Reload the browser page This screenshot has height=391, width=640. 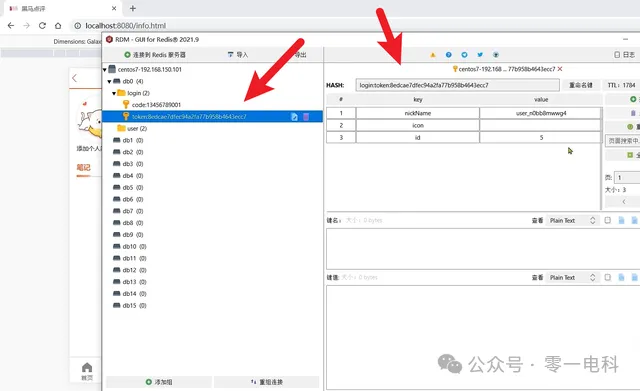[x=42, y=25]
